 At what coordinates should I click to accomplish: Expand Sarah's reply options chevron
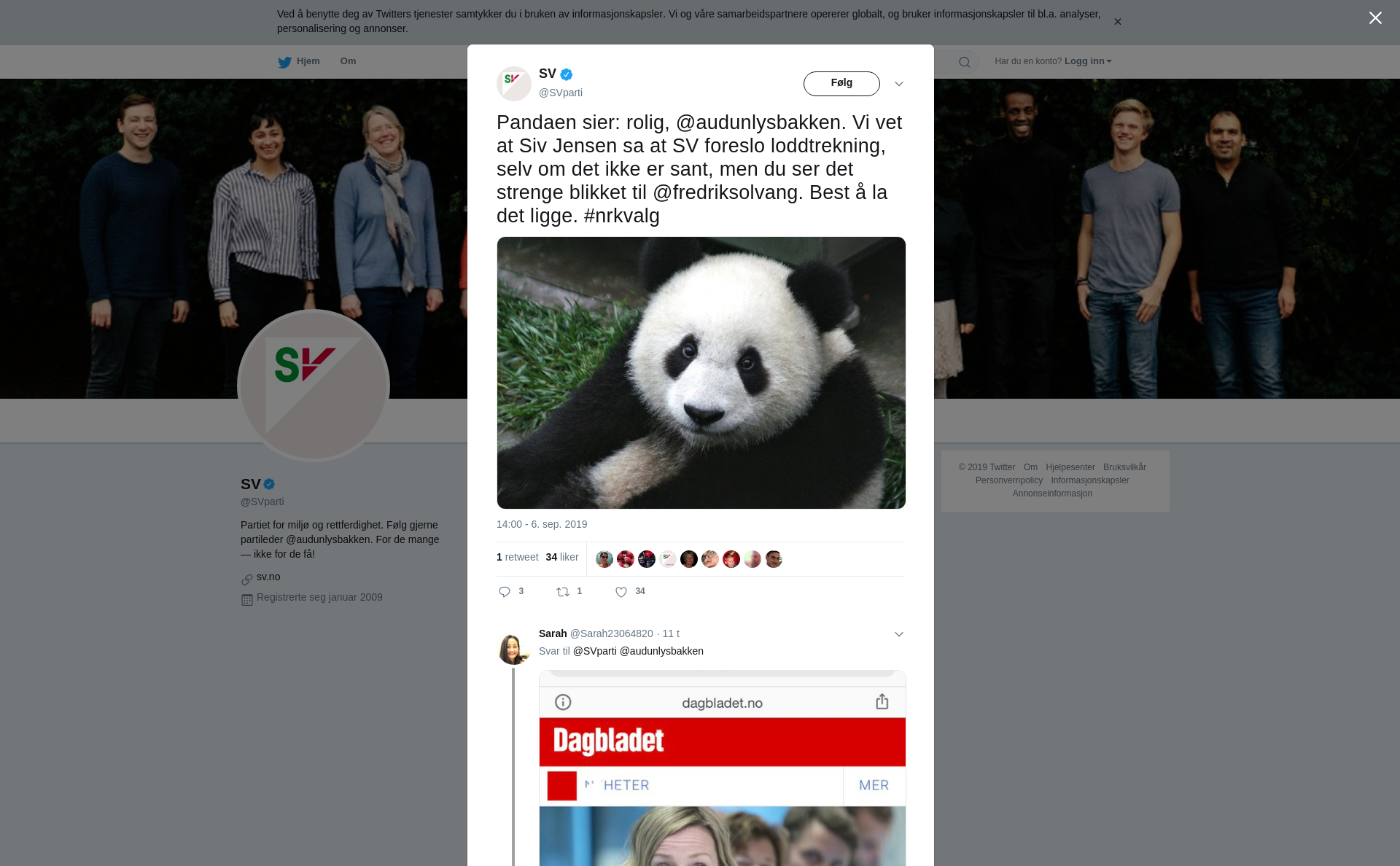898,634
